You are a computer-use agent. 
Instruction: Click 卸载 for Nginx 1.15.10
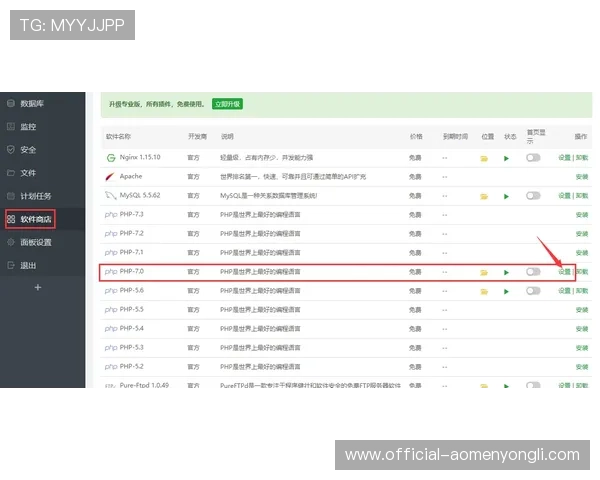tap(582, 158)
